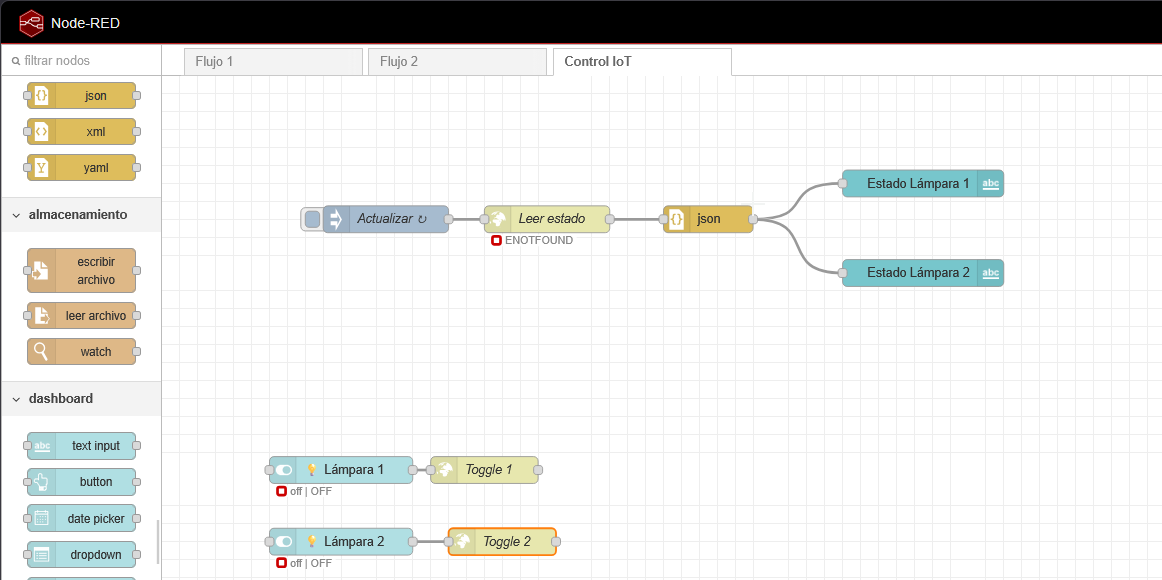The image size is (1162, 580).
Task: Click the watch node magnifier icon
Action: pyautogui.click(x=41, y=352)
